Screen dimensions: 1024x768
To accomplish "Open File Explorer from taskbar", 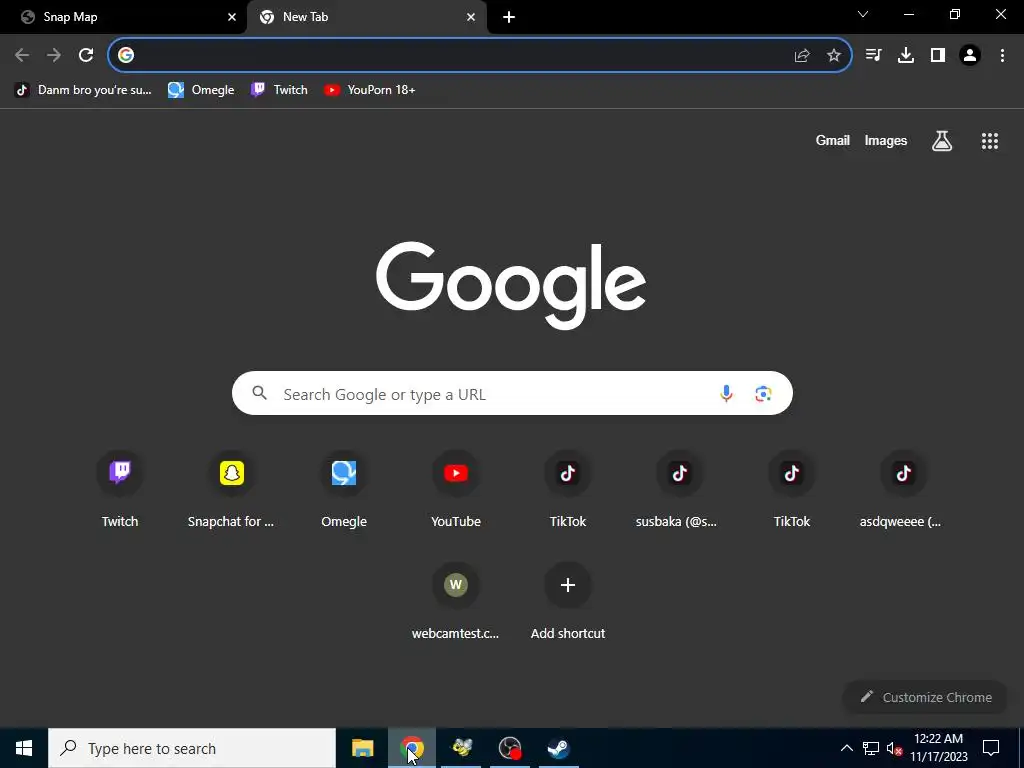I will [362, 748].
